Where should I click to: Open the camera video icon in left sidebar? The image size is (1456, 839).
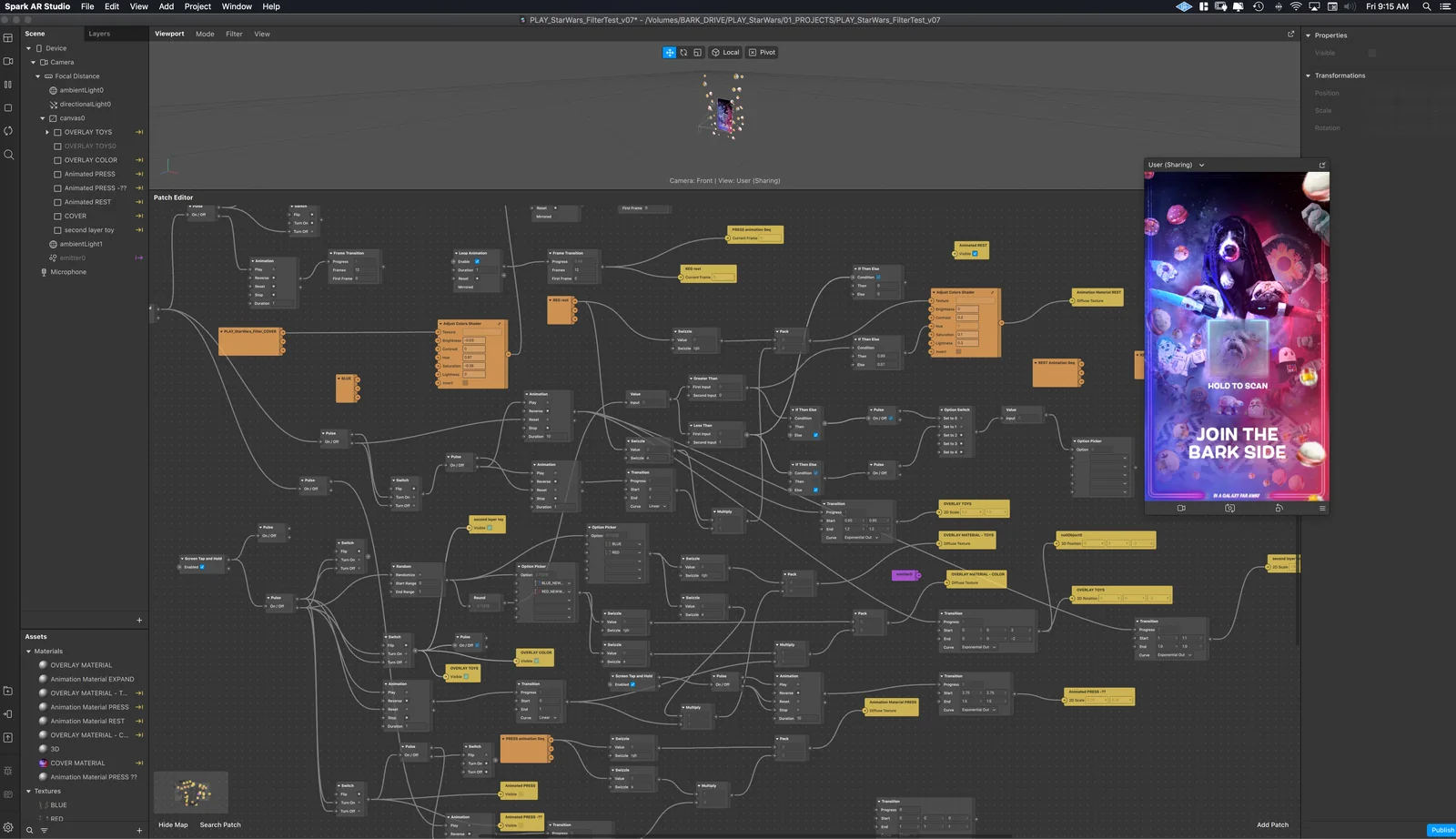click(x=8, y=61)
